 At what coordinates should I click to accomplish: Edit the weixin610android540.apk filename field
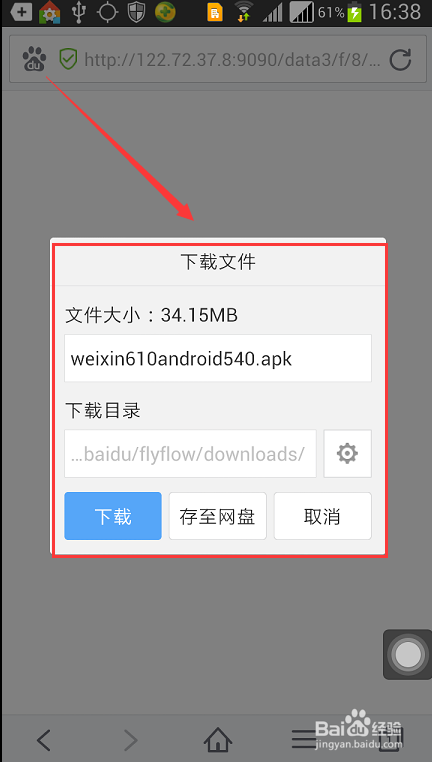point(218,358)
